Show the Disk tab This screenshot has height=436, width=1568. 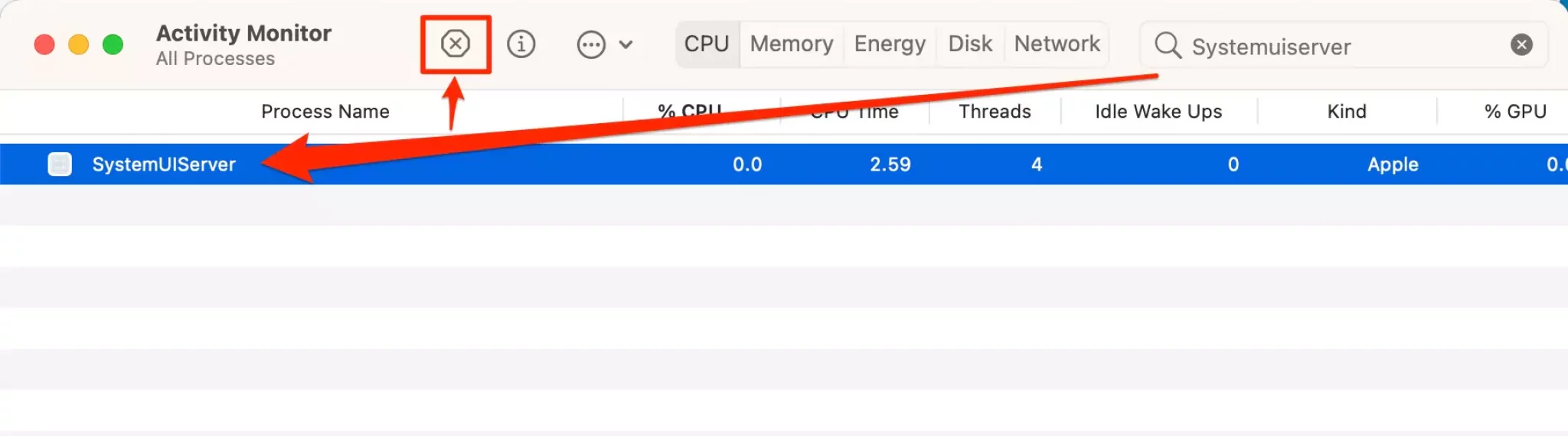[970, 44]
